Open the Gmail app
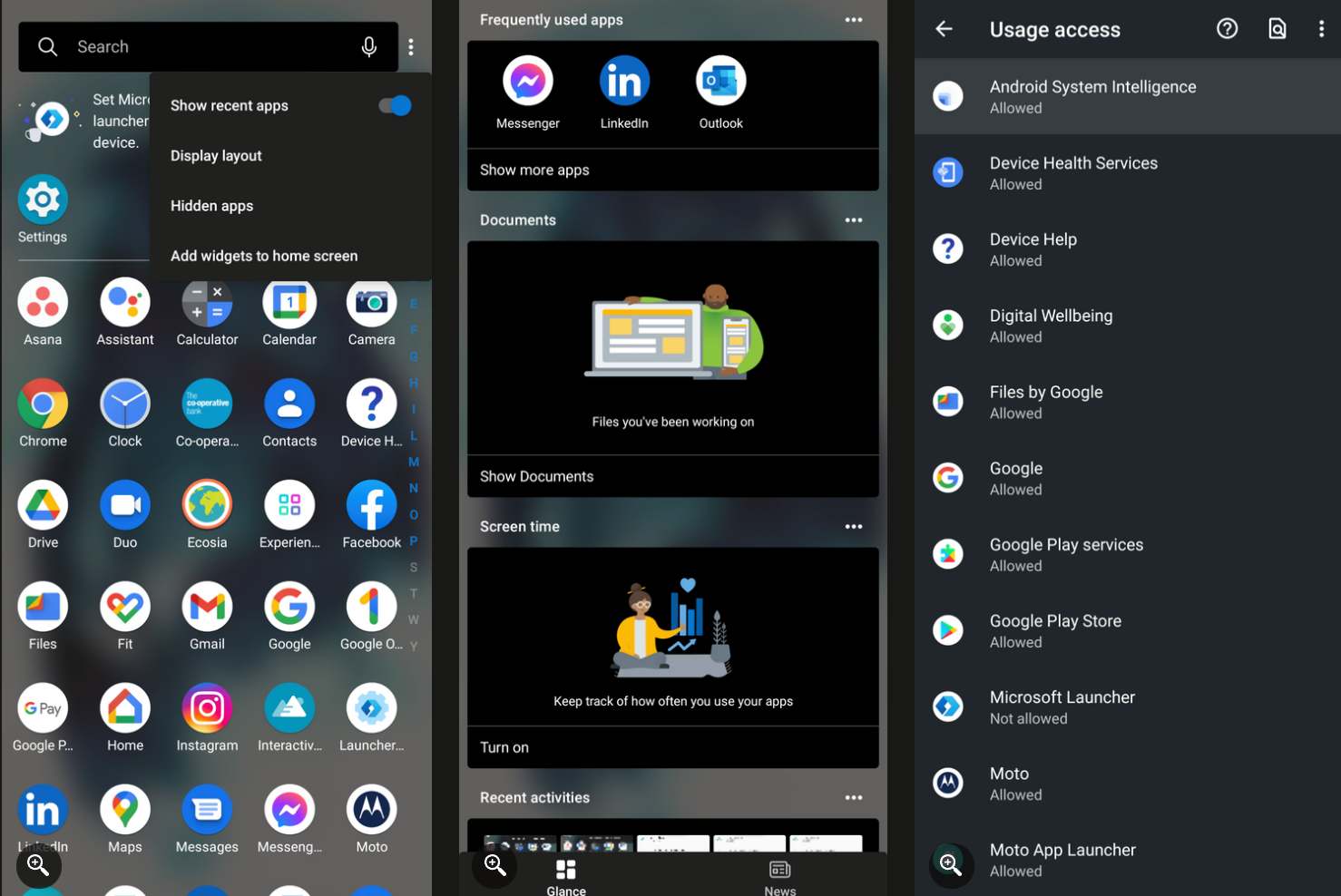 coord(207,617)
